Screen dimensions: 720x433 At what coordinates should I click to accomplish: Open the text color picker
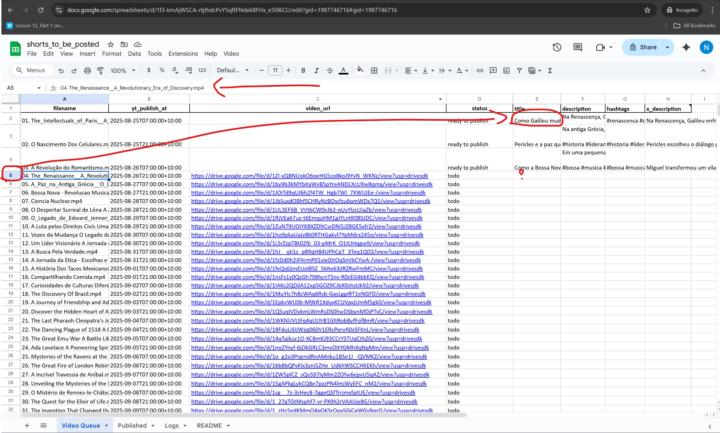343,71
